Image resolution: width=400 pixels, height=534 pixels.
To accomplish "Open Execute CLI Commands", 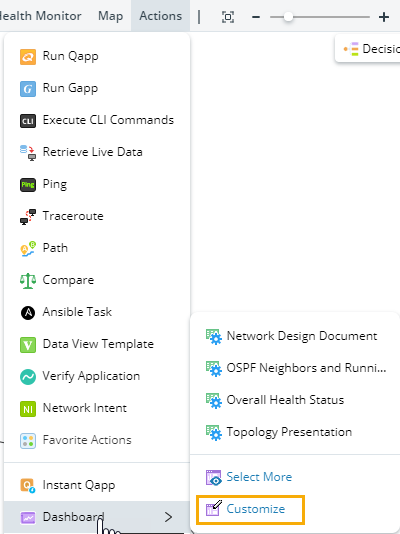I will click(x=97, y=120).
